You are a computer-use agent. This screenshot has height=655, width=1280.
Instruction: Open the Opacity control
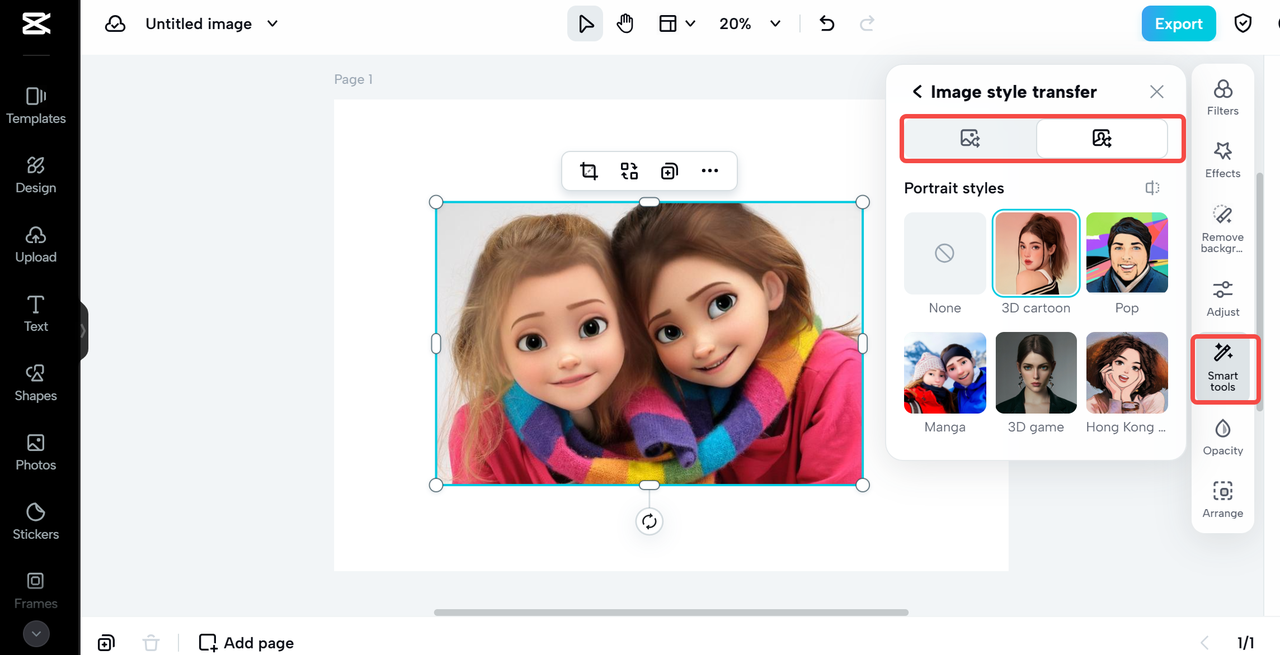coord(1222,438)
